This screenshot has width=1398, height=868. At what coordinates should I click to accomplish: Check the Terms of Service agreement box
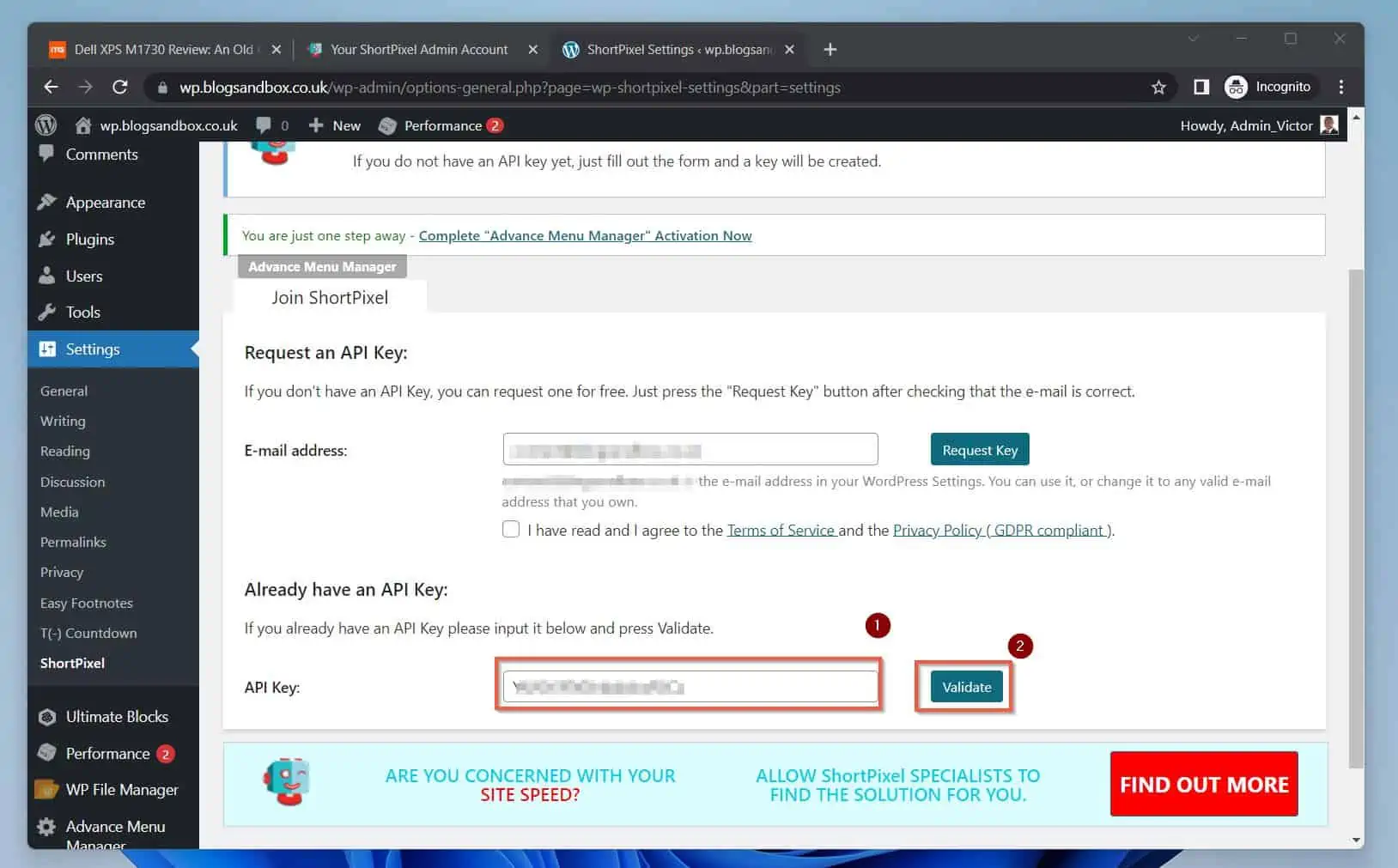[x=511, y=529]
